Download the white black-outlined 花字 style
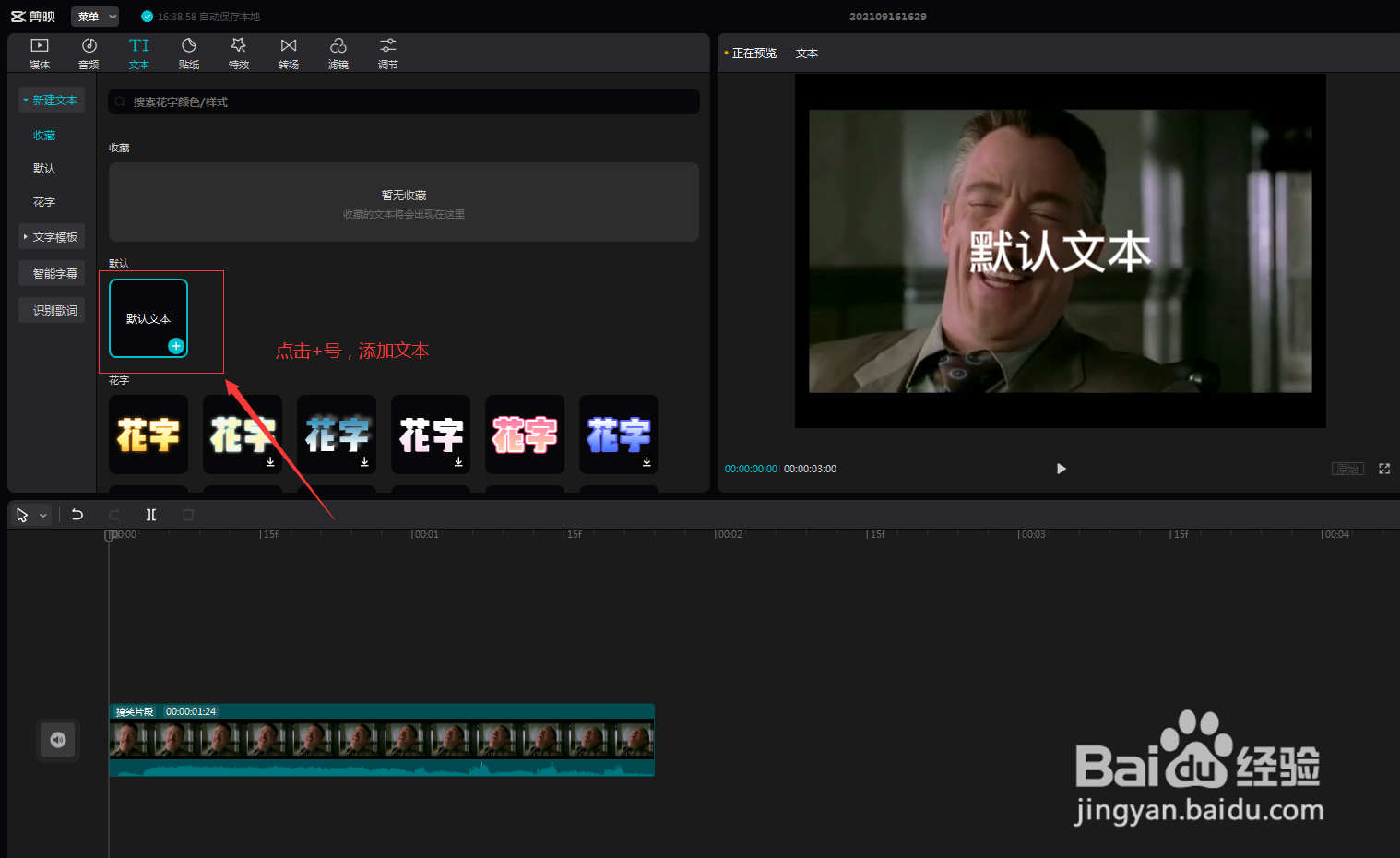This screenshot has height=858, width=1400. coord(458,461)
